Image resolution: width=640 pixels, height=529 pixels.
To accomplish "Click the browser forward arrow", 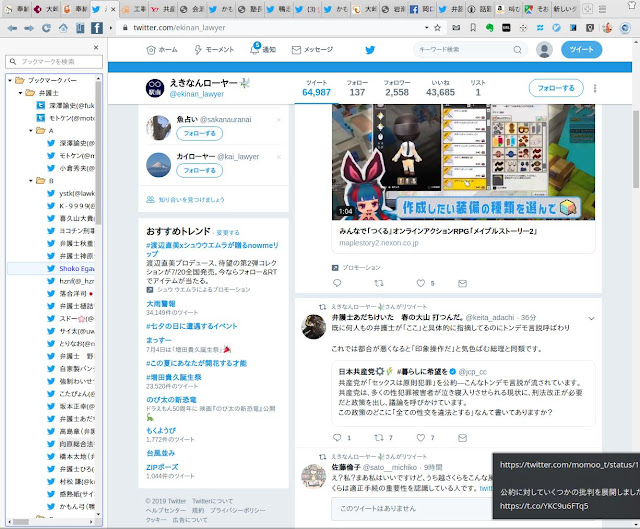I will coord(29,28).
